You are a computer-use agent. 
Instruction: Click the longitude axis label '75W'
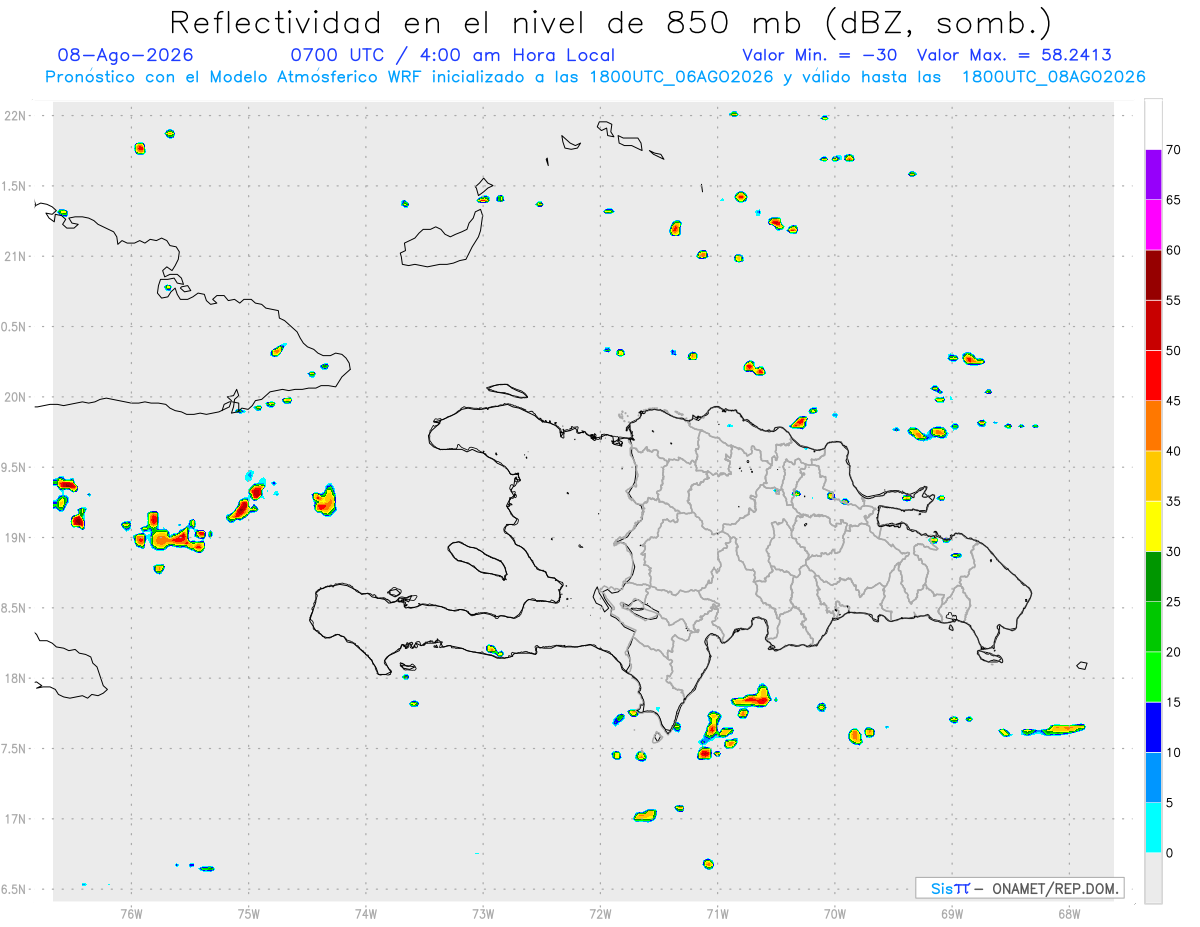click(x=249, y=913)
